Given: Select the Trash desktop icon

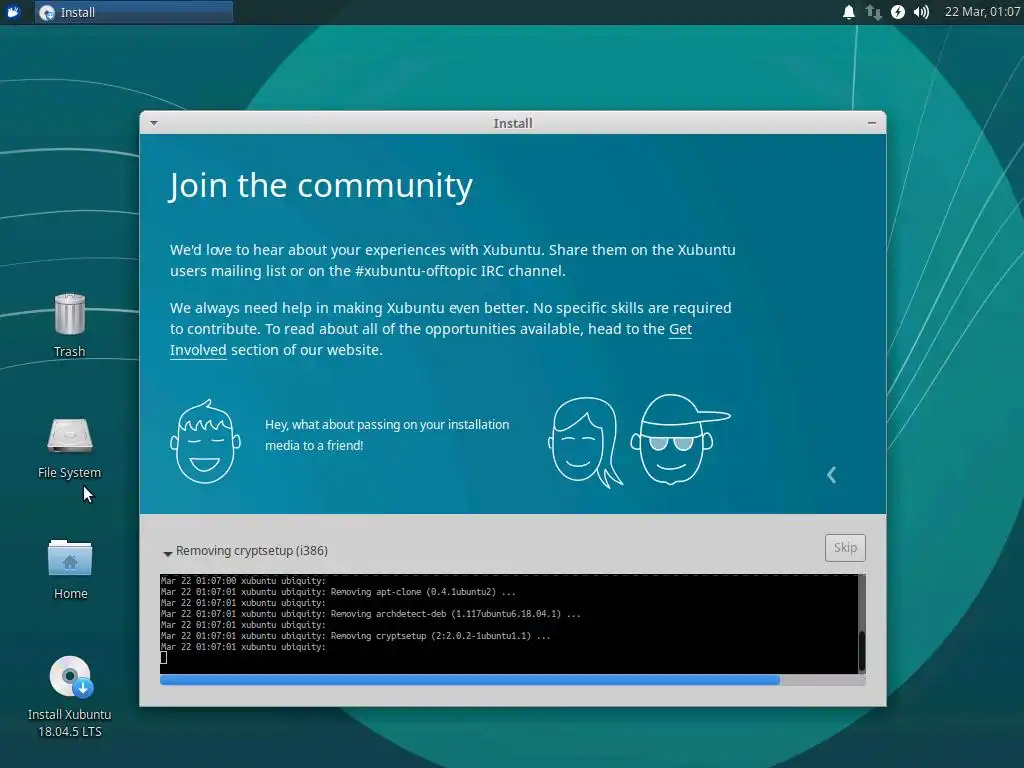Looking at the screenshot, I should [69, 325].
